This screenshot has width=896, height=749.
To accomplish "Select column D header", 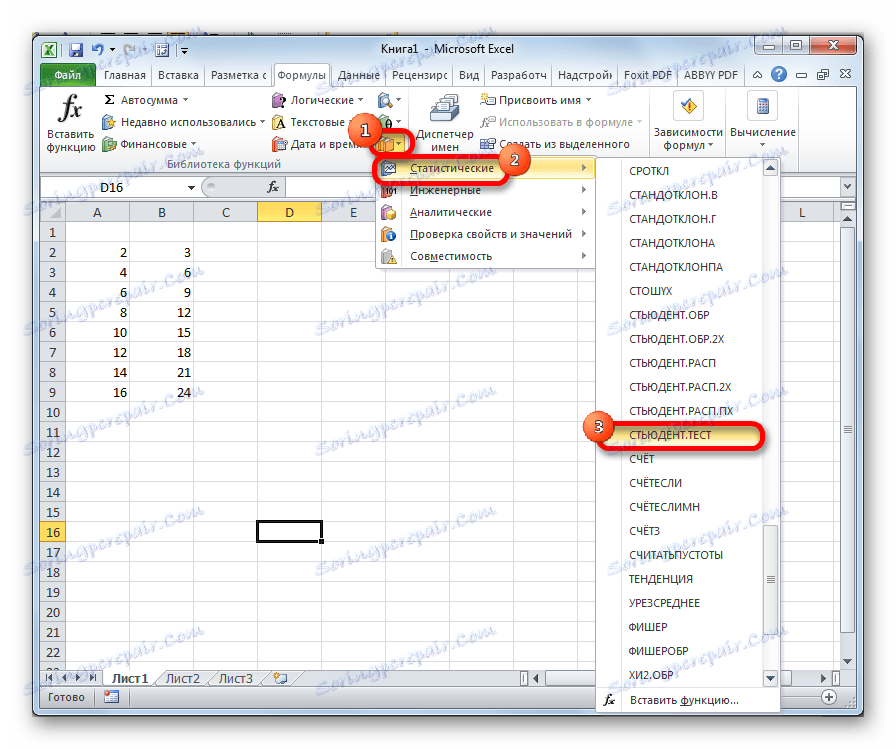I will tap(289, 213).
